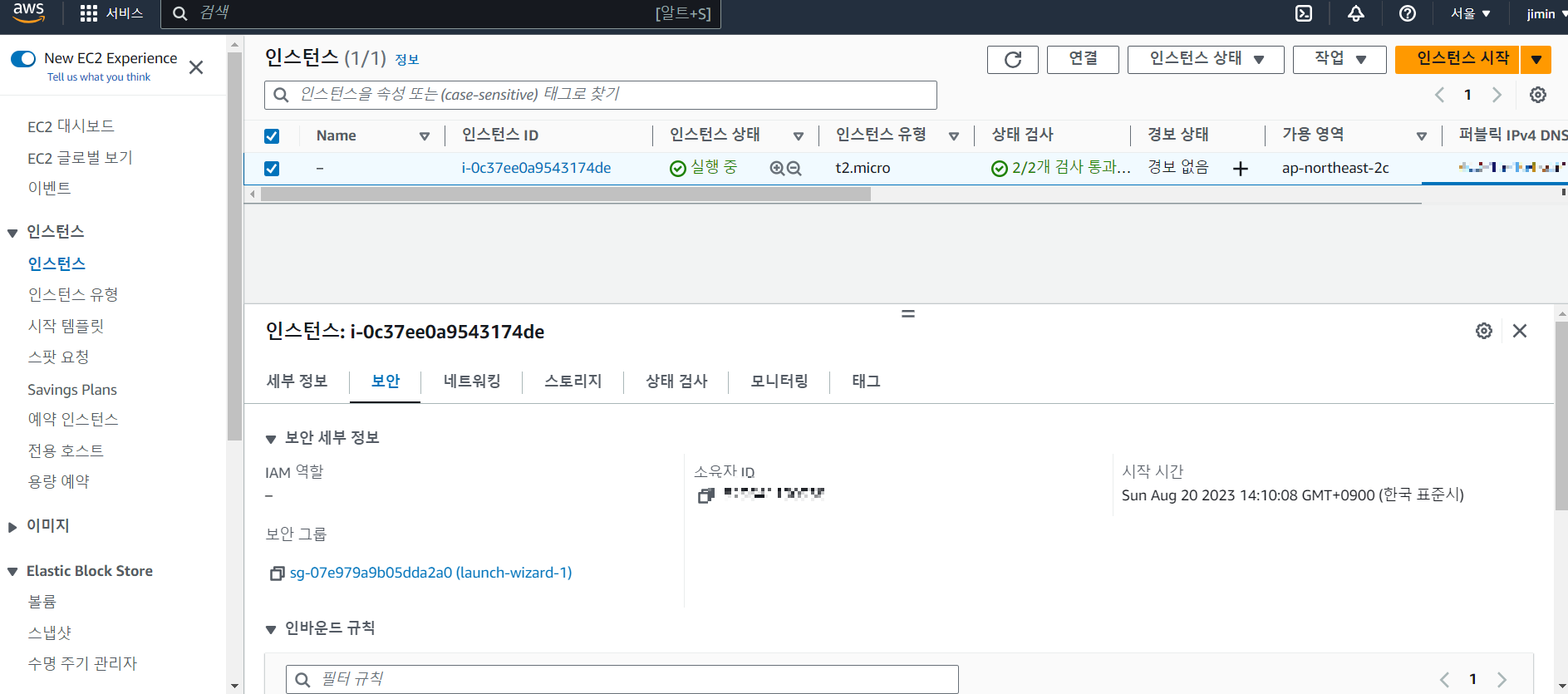
Task: Open Launch templates in sidebar
Action: pyautogui.click(x=66, y=327)
